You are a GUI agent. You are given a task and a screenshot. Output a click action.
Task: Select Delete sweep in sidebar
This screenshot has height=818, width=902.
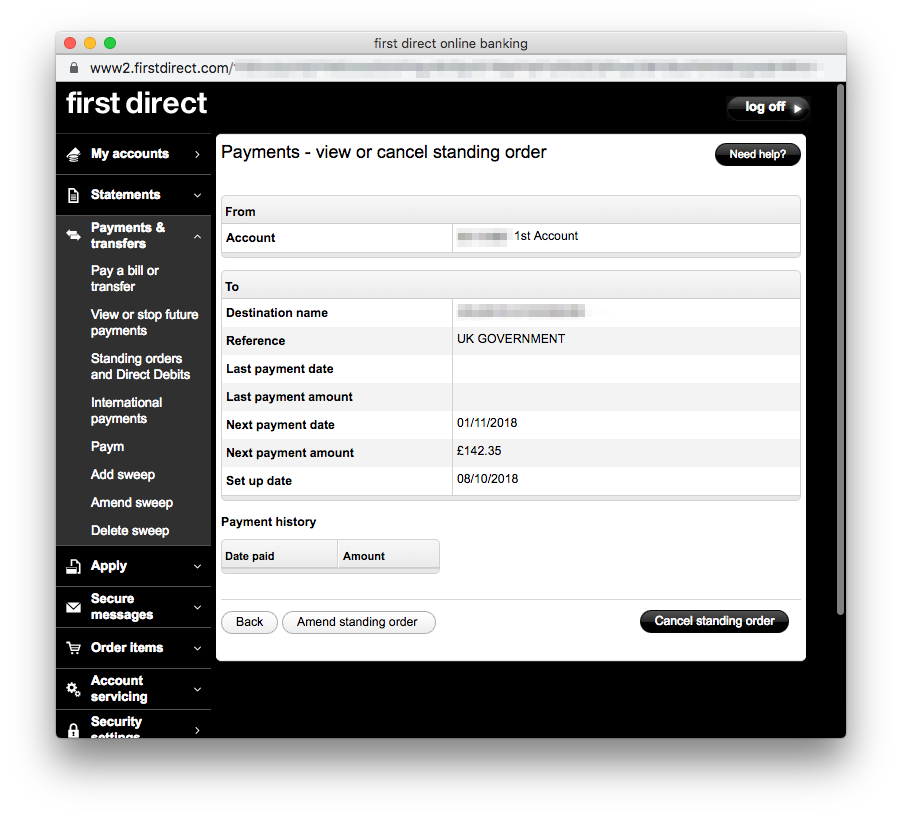(x=130, y=530)
